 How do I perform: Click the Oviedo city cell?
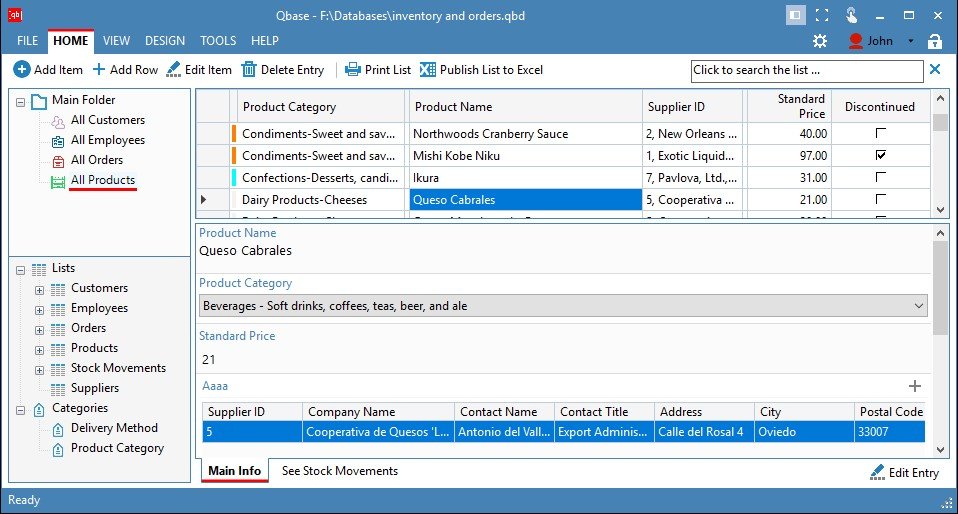(x=804, y=431)
